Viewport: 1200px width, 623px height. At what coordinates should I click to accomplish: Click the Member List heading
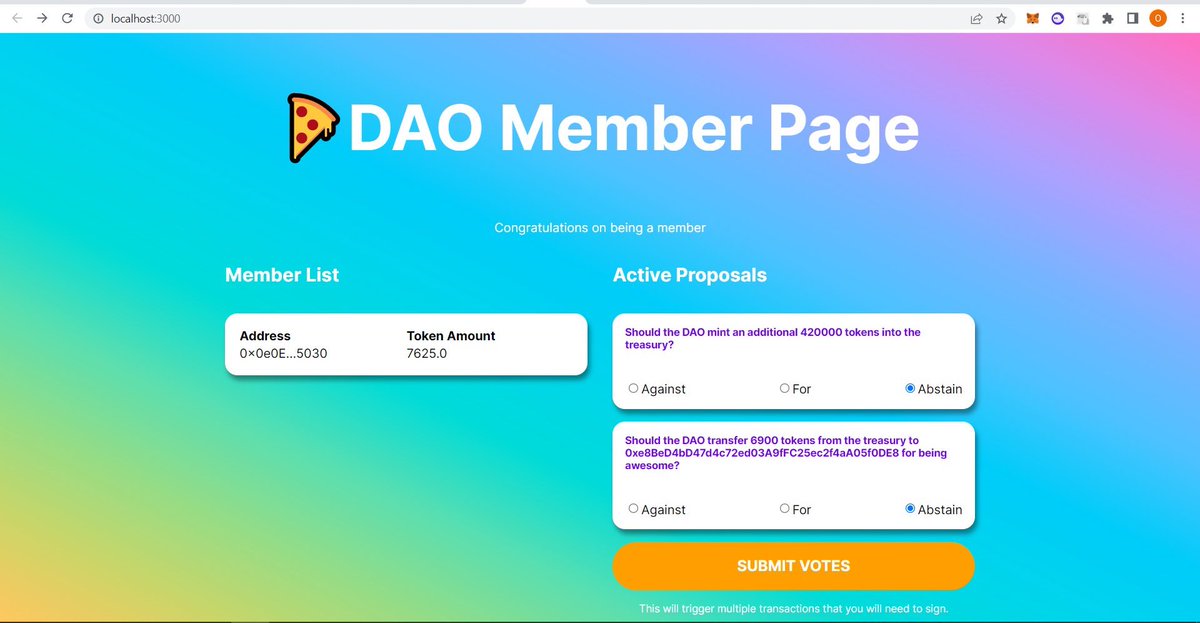pos(282,275)
